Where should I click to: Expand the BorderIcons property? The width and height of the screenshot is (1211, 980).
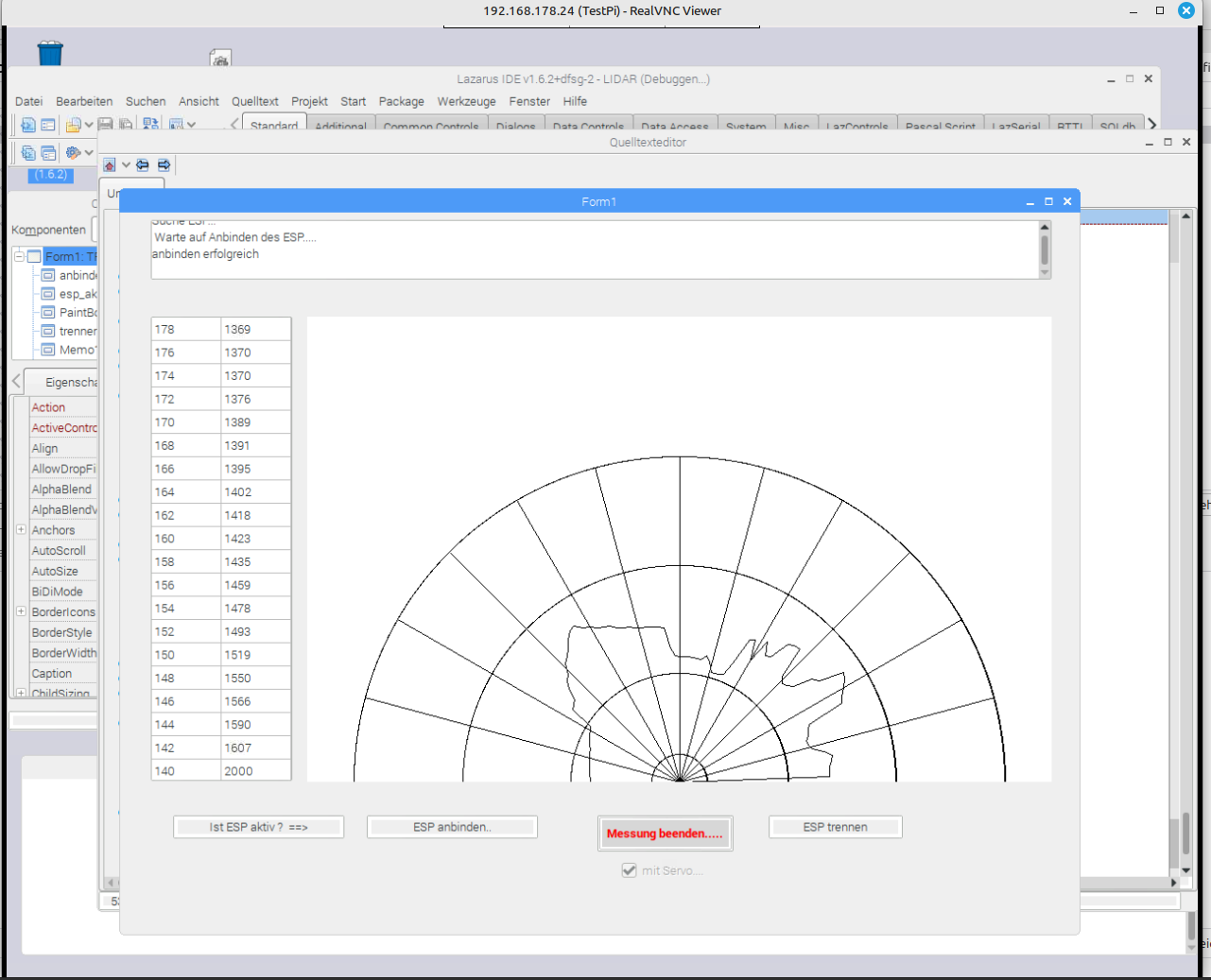click(21, 611)
